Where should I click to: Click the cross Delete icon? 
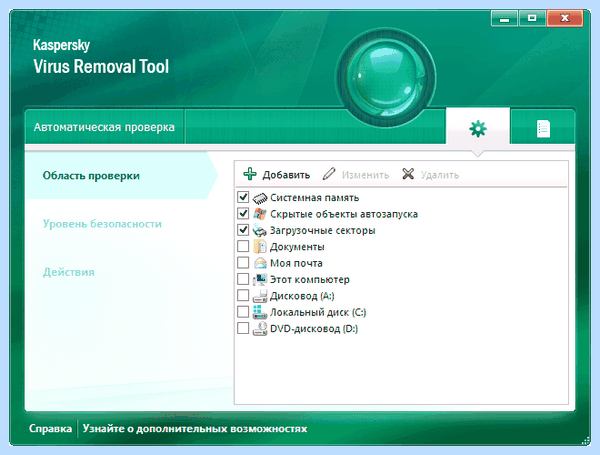pos(408,174)
